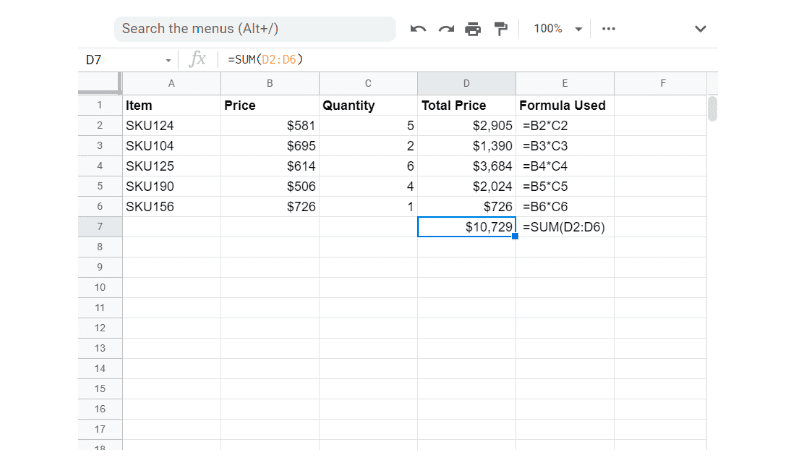Select column D header
810x469 pixels.
[x=467, y=84]
